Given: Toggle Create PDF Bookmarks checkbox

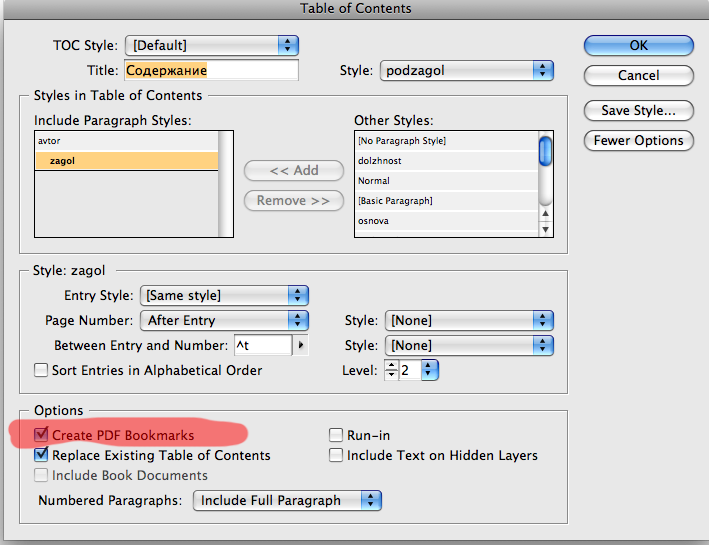Looking at the screenshot, I should (x=41, y=435).
